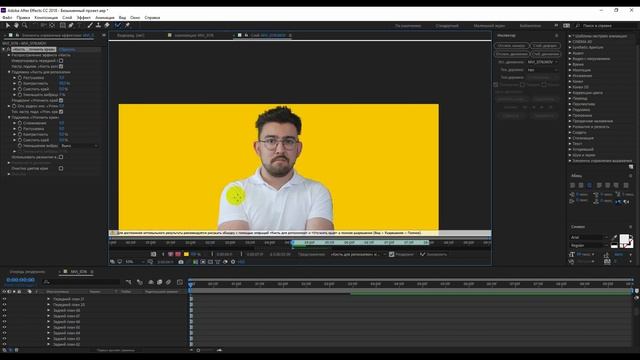Select the Библиотеки workspace
Viewport: 640px width, 360px height.
click(x=530, y=26)
